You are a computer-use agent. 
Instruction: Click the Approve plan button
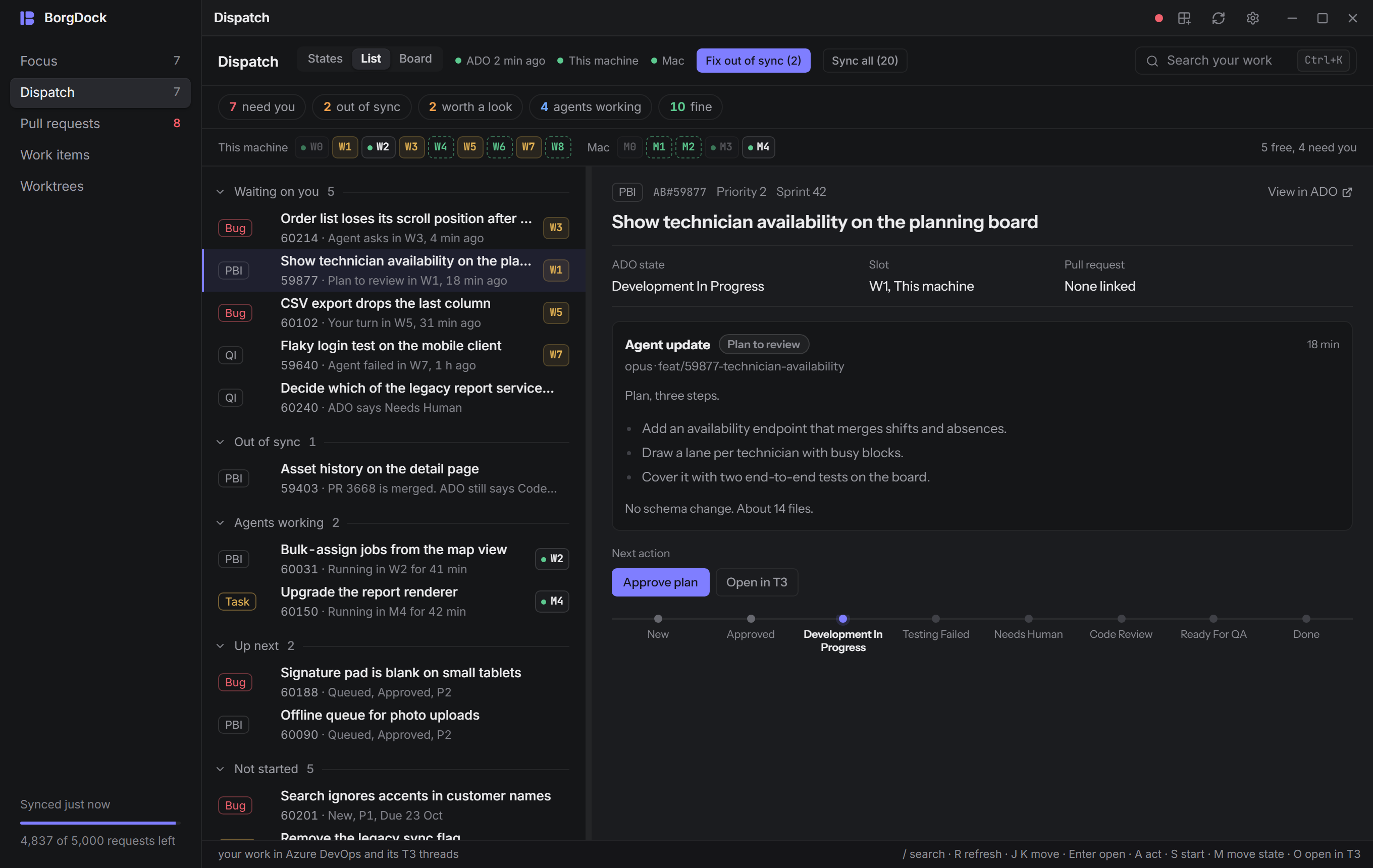tap(660, 582)
